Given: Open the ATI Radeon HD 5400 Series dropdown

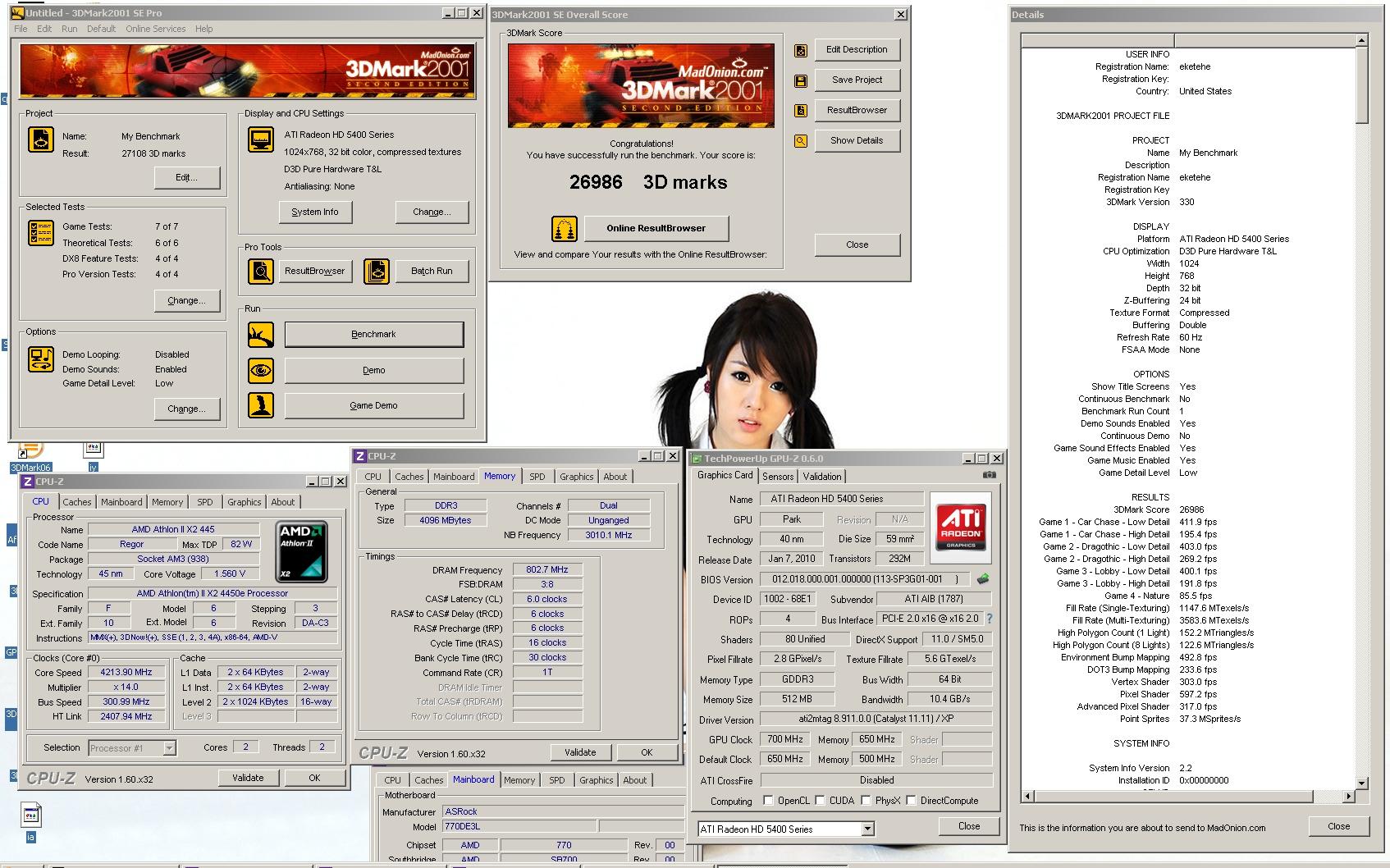Looking at the screenshot, I should click(868, 829).
